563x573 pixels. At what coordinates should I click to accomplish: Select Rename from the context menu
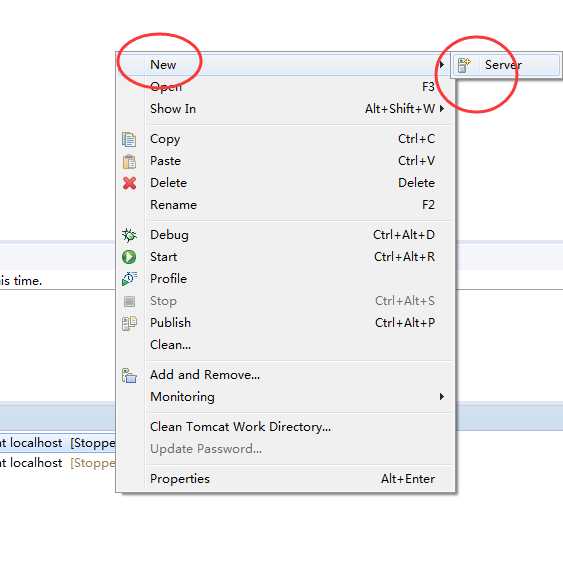(x=285, y=205)
